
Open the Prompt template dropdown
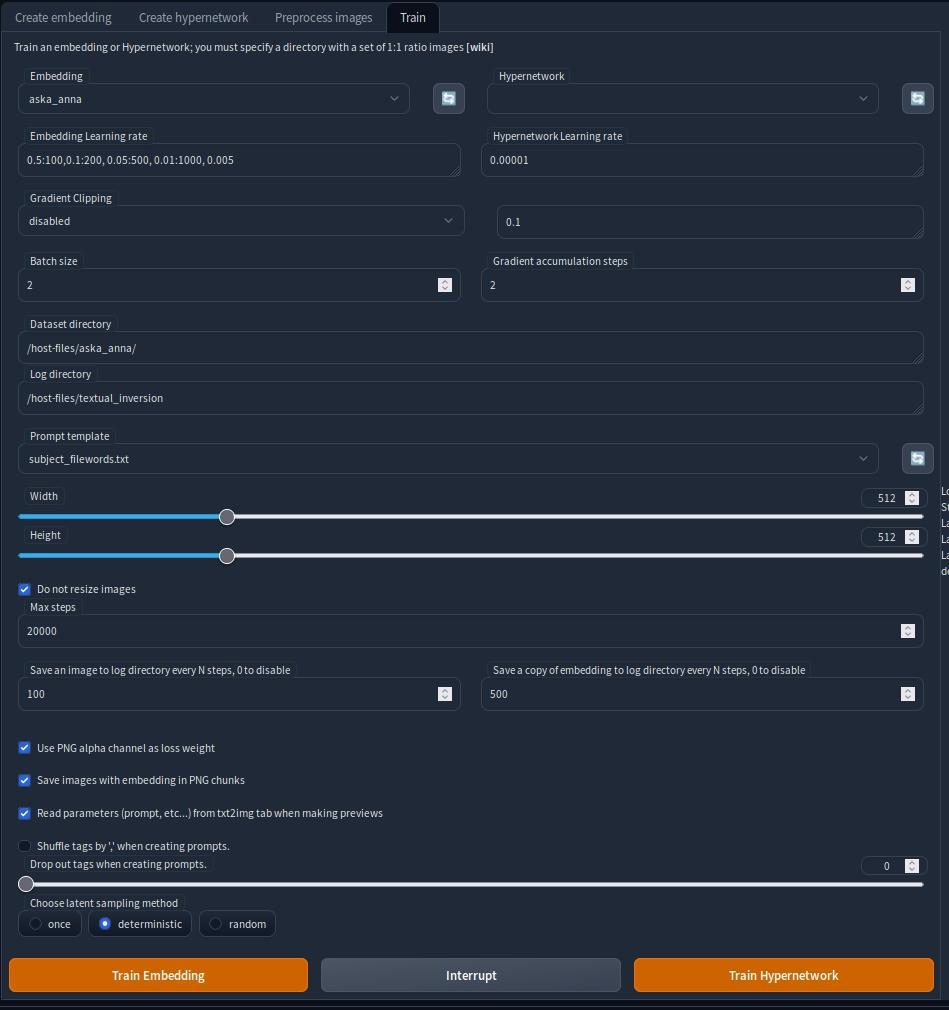[x=448, y=459]
